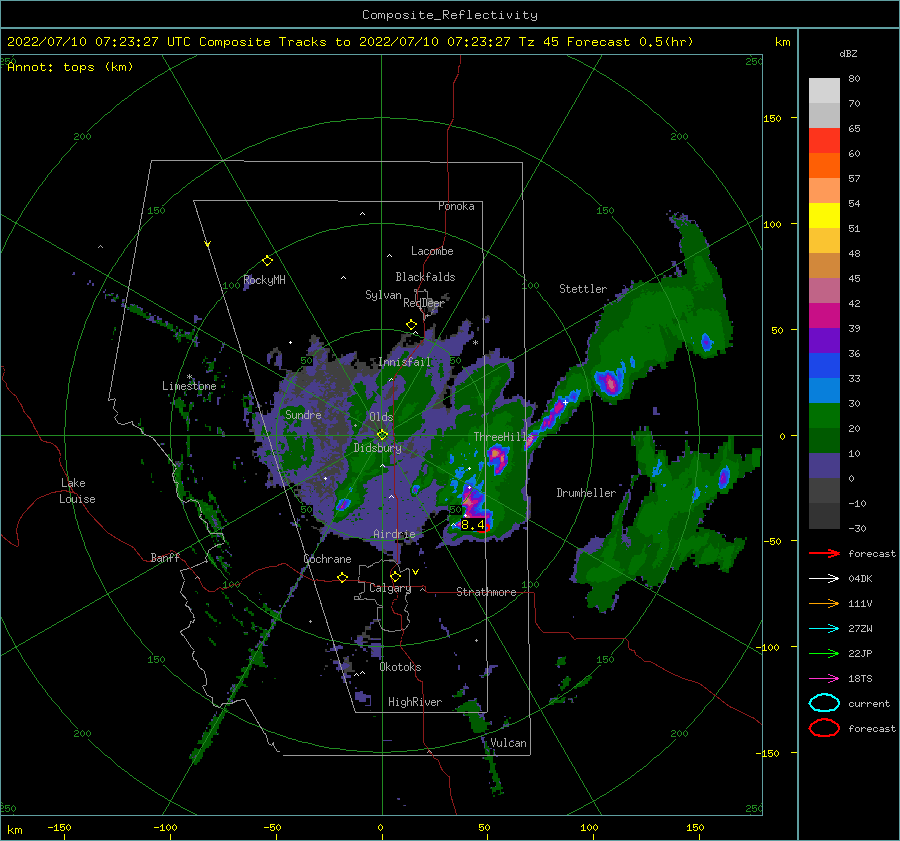Click the magenta storm cell near ThreeHills label

pos(498,458)
